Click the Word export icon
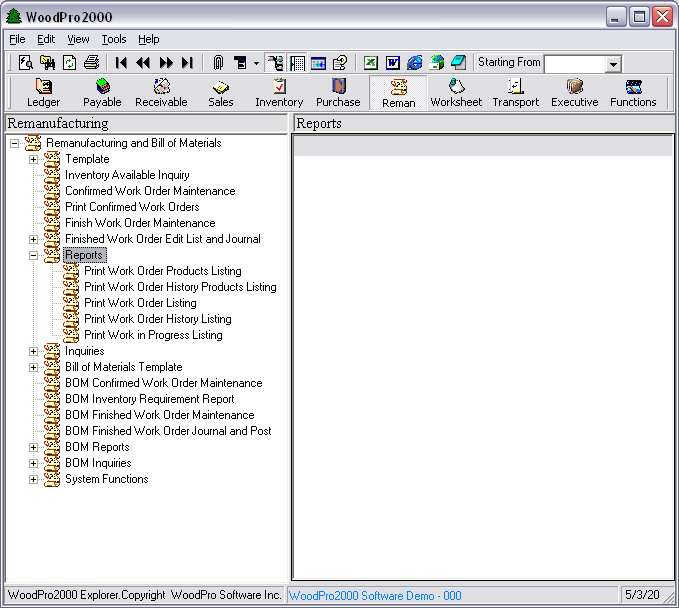679x608 pixels. click(x=393, y=63)
